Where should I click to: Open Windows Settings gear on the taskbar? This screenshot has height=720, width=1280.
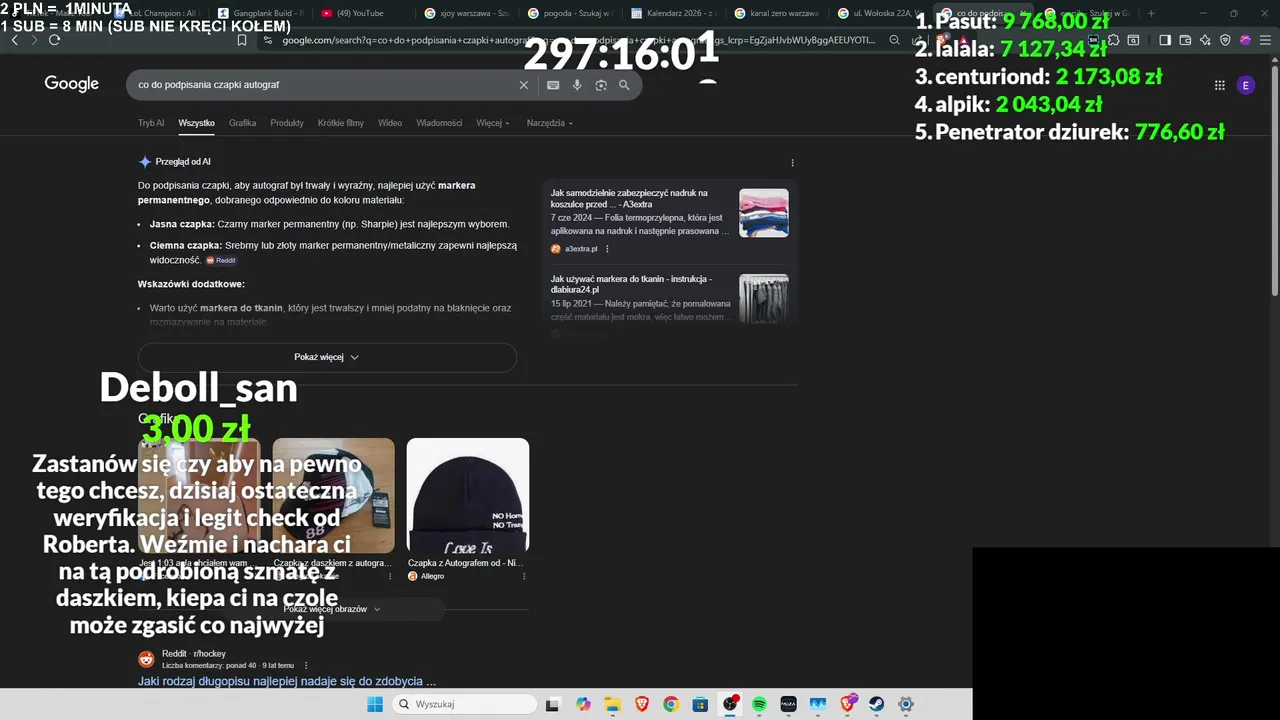coord(905,704)
